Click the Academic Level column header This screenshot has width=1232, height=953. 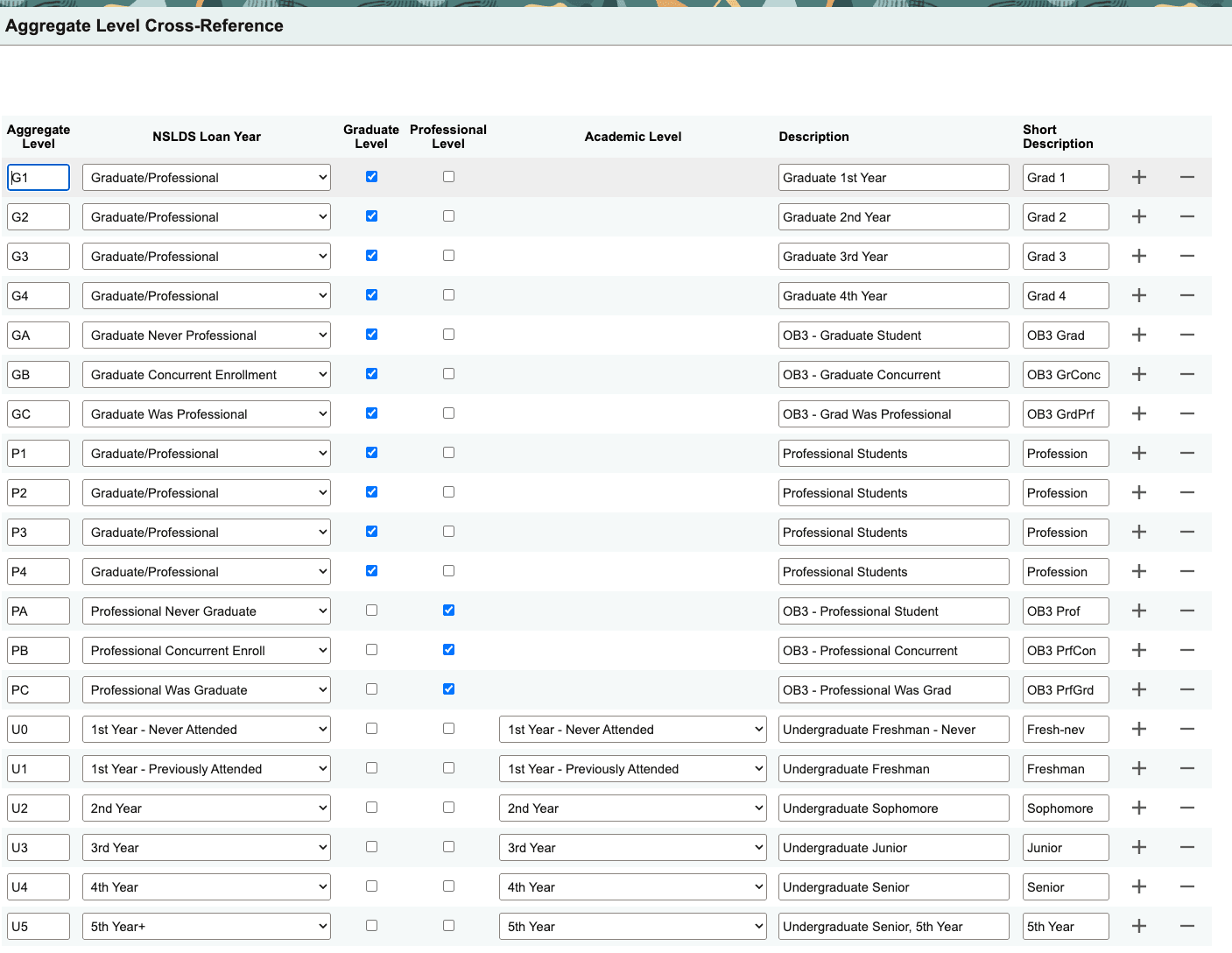pos(633,137)
